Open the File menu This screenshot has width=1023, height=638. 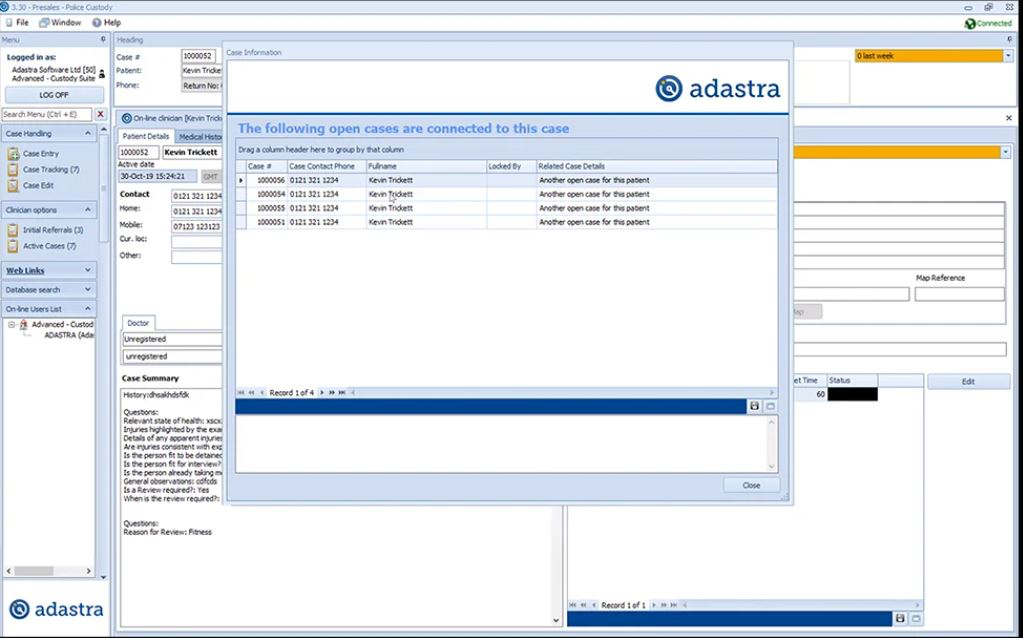[18, 22]
